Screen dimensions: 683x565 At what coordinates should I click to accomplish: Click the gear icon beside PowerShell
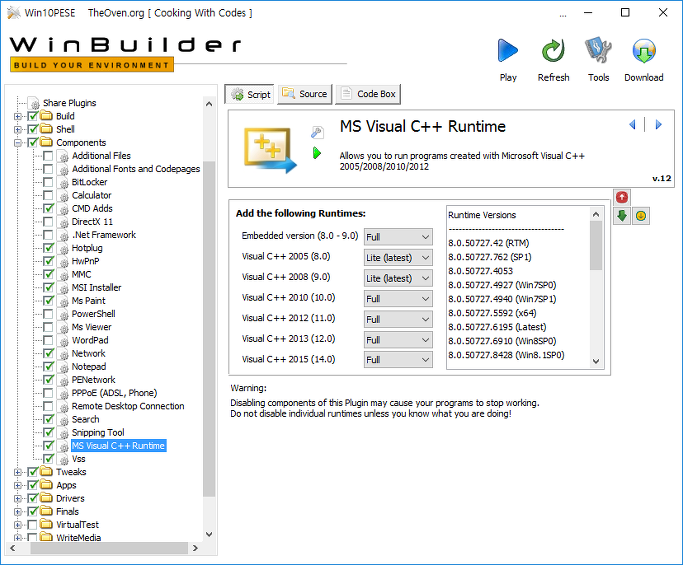click(64, 314)
